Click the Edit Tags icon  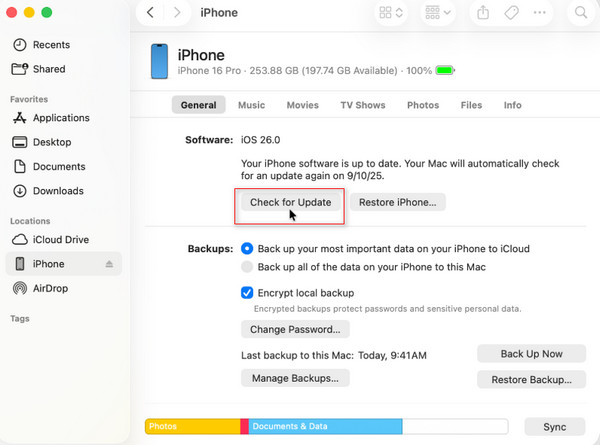click(x=511, y=13)
